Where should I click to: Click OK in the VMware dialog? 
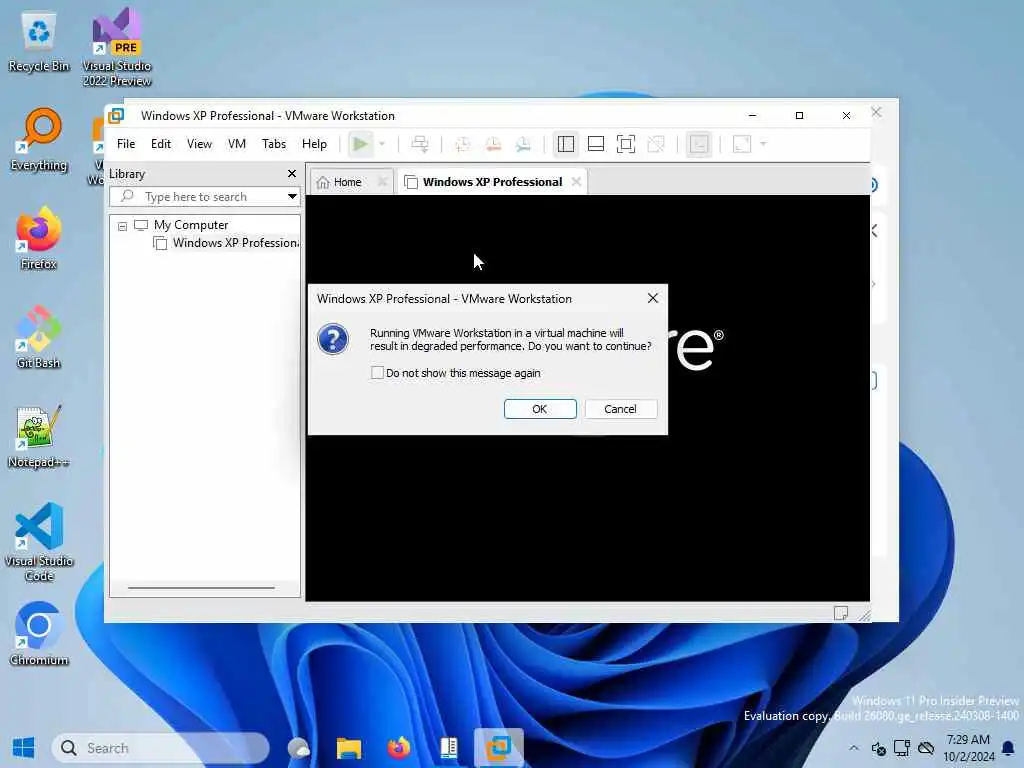(540, 409)
